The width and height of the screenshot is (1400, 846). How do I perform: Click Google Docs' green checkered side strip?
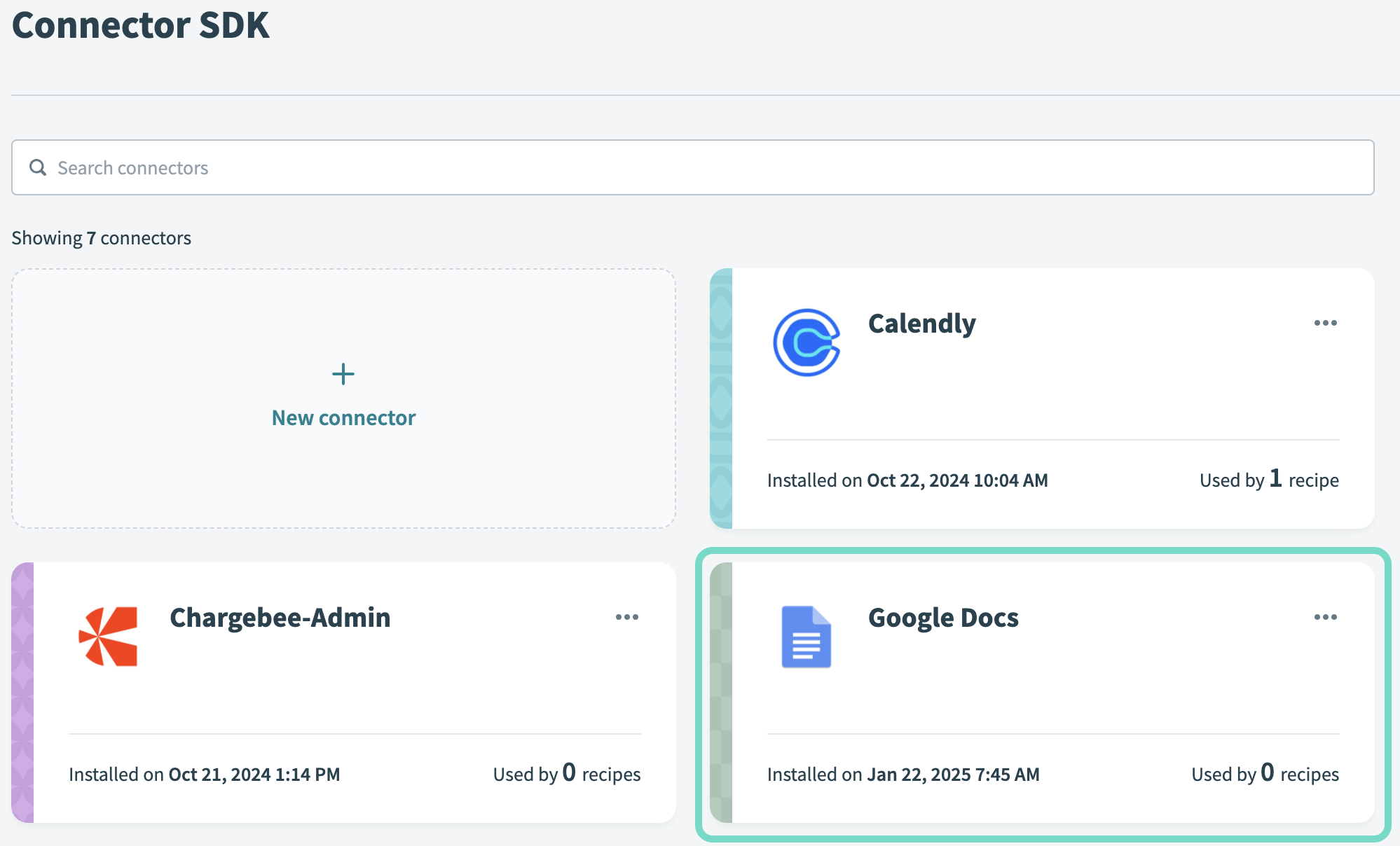pos(721,692)
